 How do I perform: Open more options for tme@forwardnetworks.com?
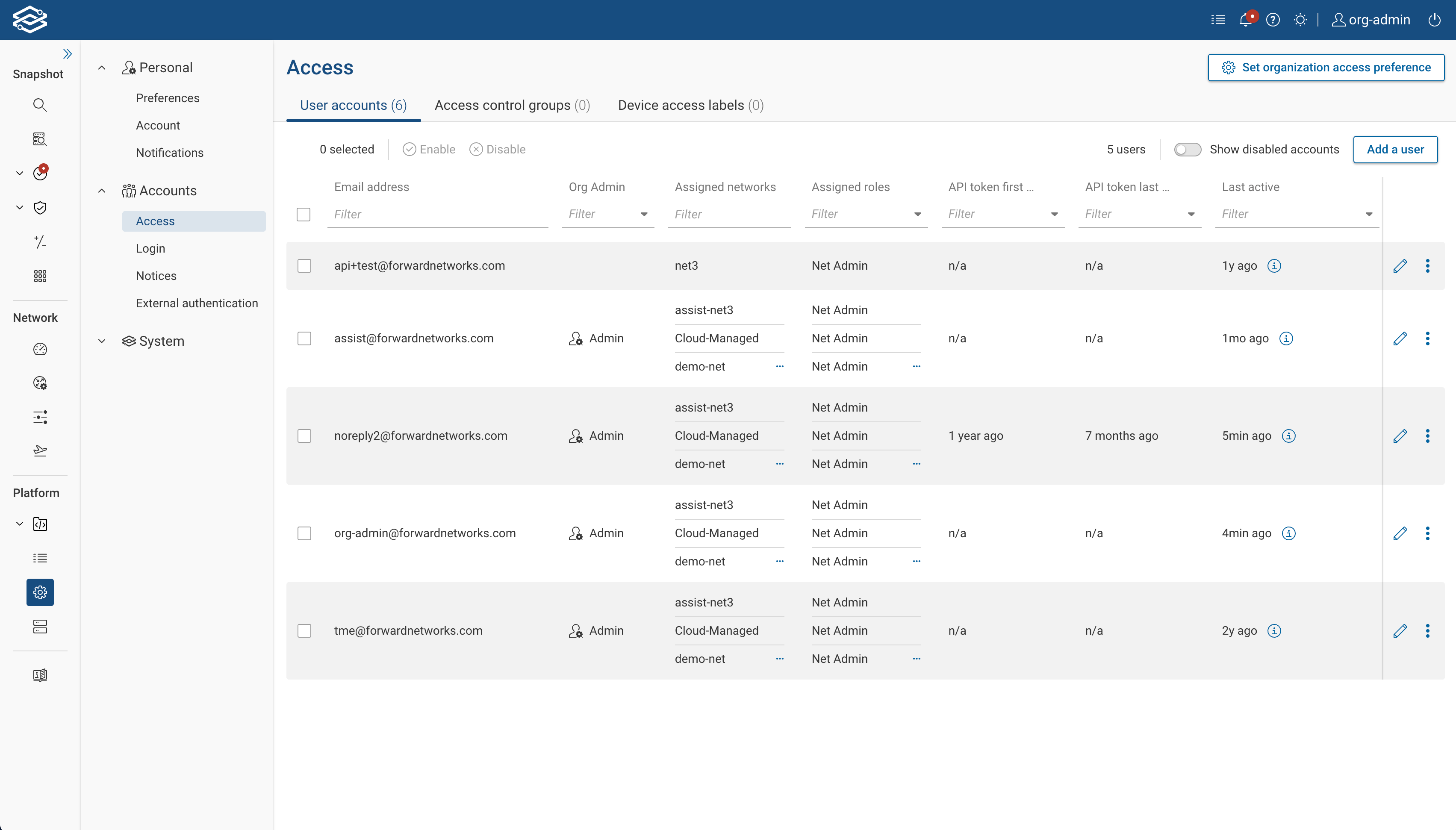(1427, 631)
